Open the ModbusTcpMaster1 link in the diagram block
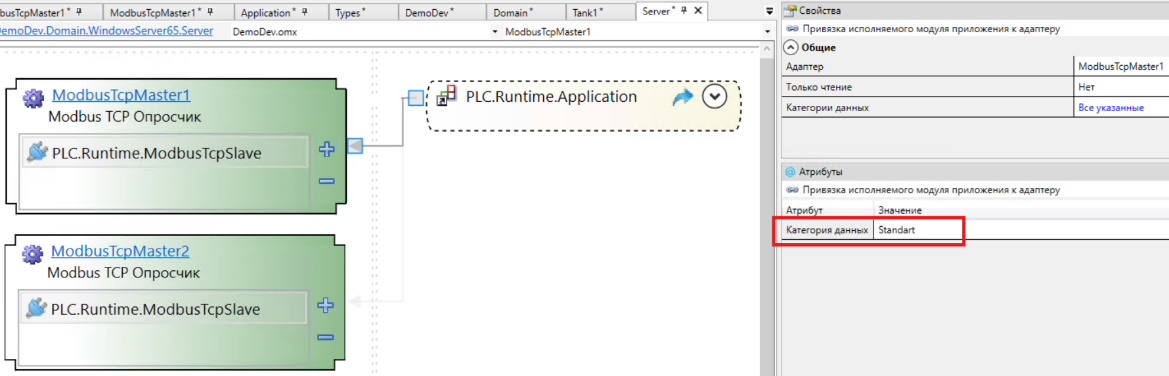This screenshot has height=376, width=1169. (122, 95)
